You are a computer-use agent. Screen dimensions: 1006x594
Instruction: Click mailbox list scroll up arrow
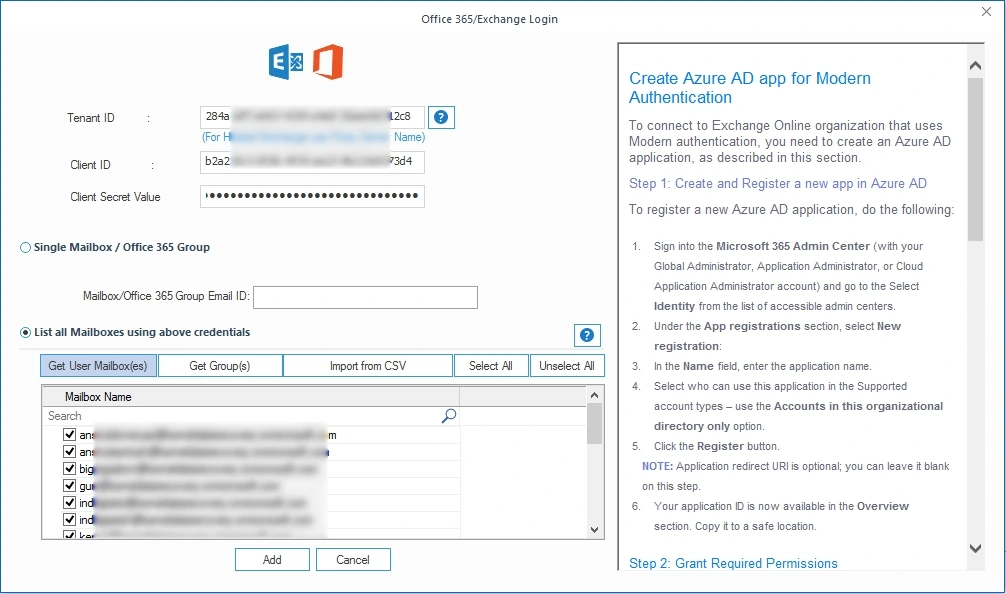point(594,395)
